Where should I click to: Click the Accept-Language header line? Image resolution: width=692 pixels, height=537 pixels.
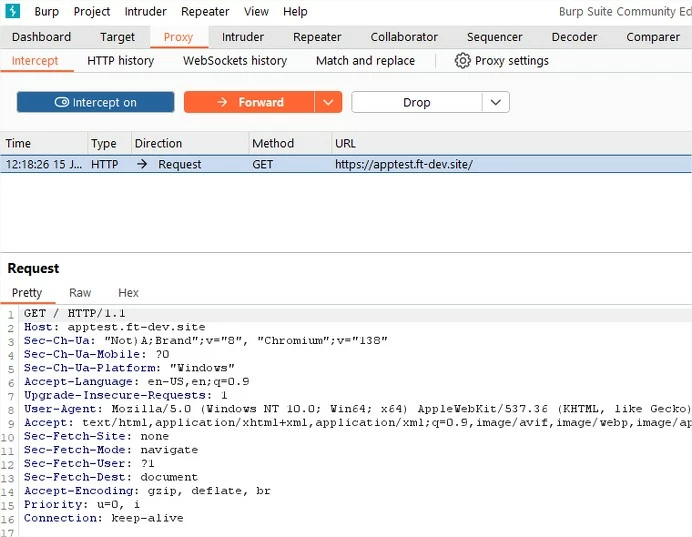(136, 382)
